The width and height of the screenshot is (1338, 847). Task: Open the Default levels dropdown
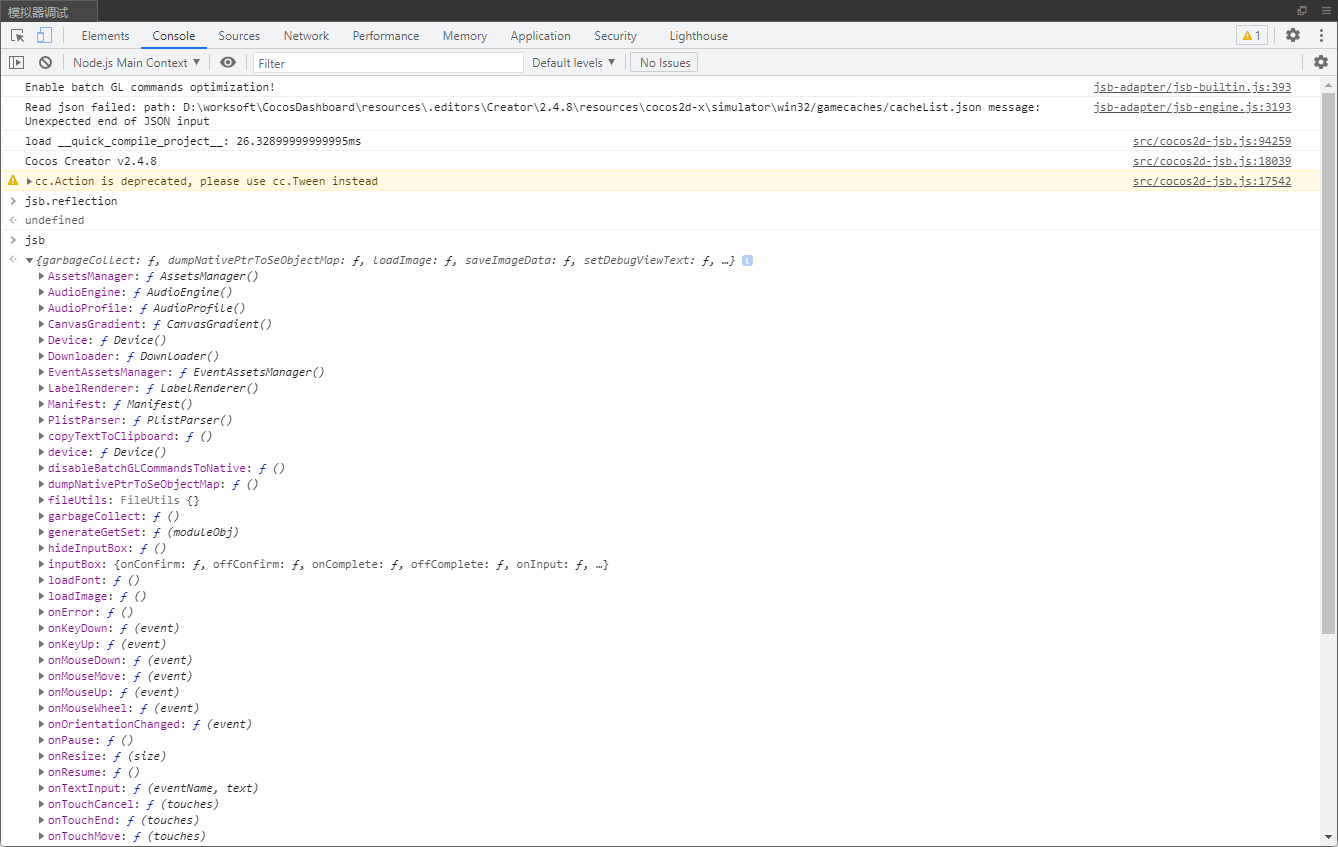(x=573, y=62)
